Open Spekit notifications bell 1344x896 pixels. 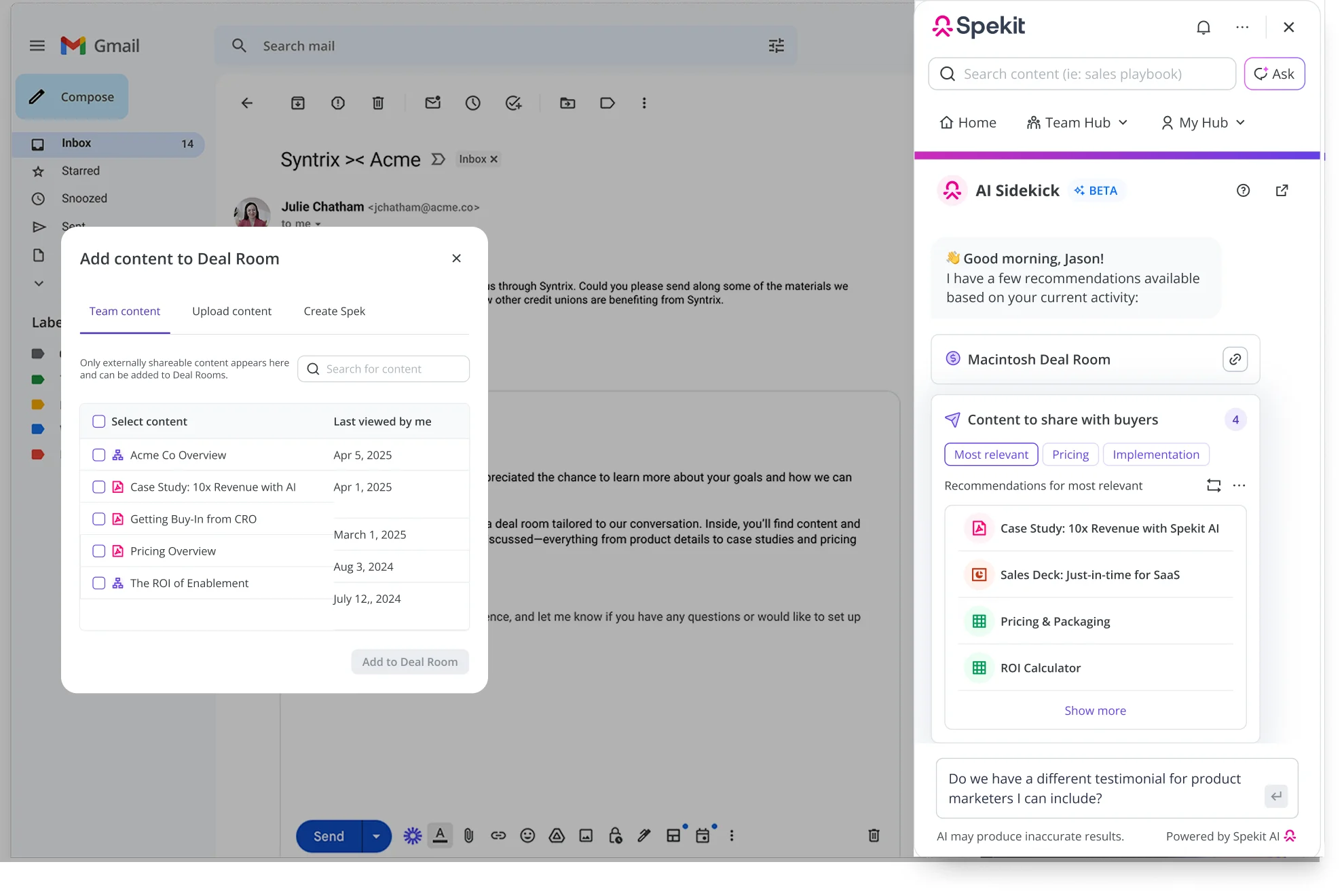pos(1203,27)
